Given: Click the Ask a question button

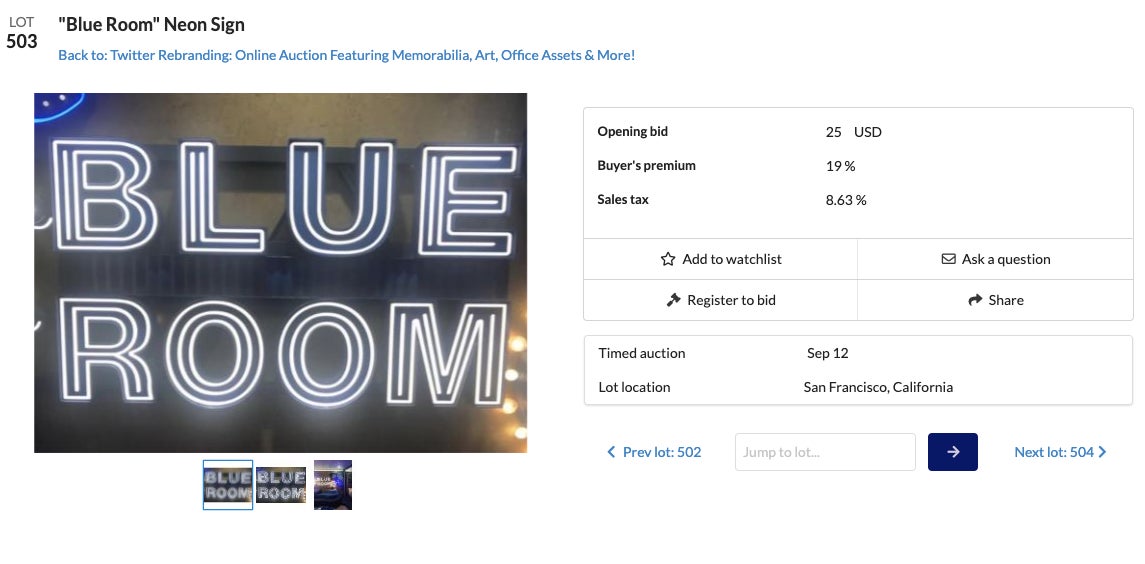Looking at the screenshot, I should pyautogui.click(x=995, y=259).
